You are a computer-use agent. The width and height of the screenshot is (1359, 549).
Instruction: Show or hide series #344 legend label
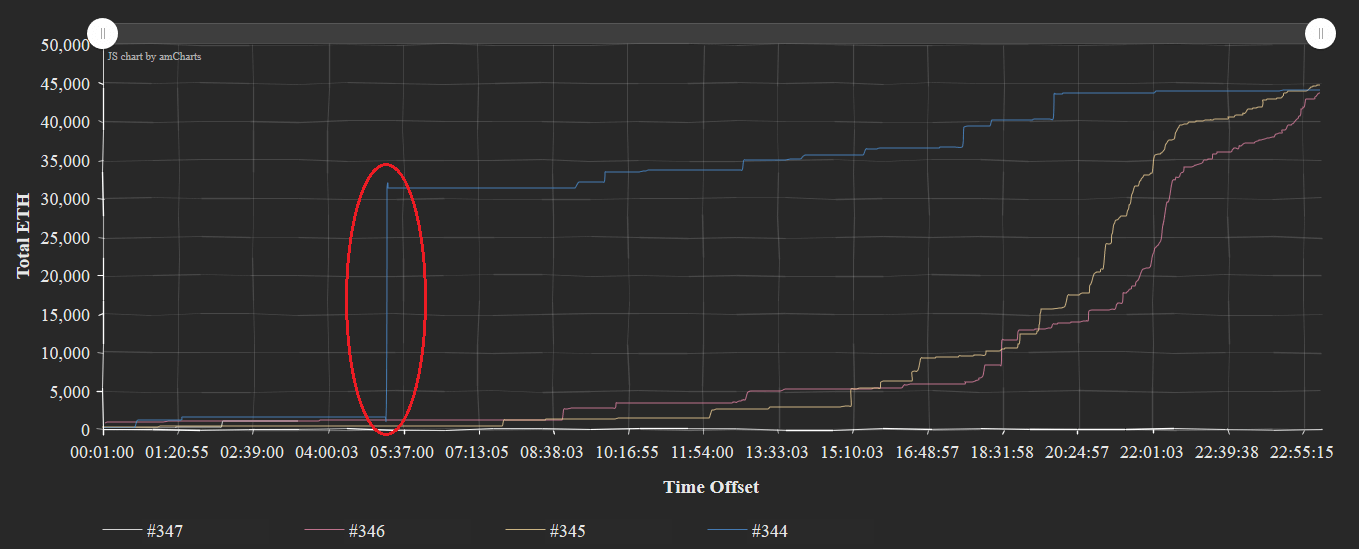(x=769, y=531)
